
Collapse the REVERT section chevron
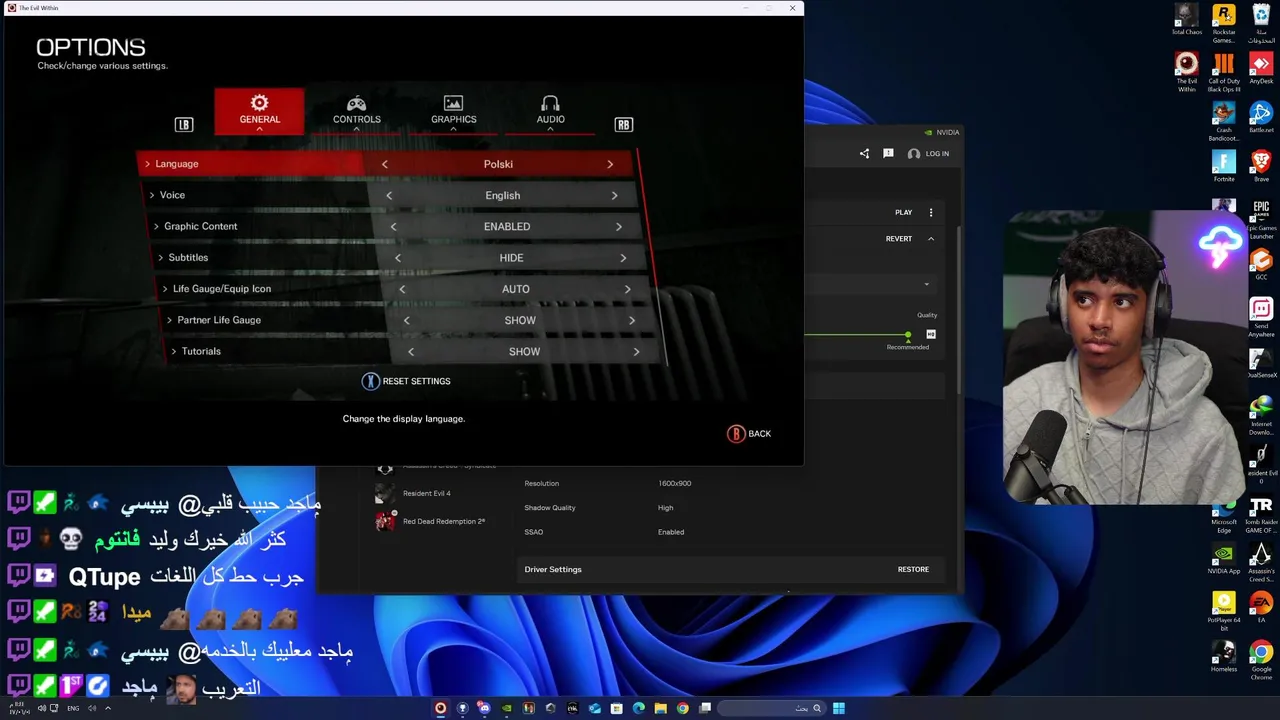(x=931, y=239)
